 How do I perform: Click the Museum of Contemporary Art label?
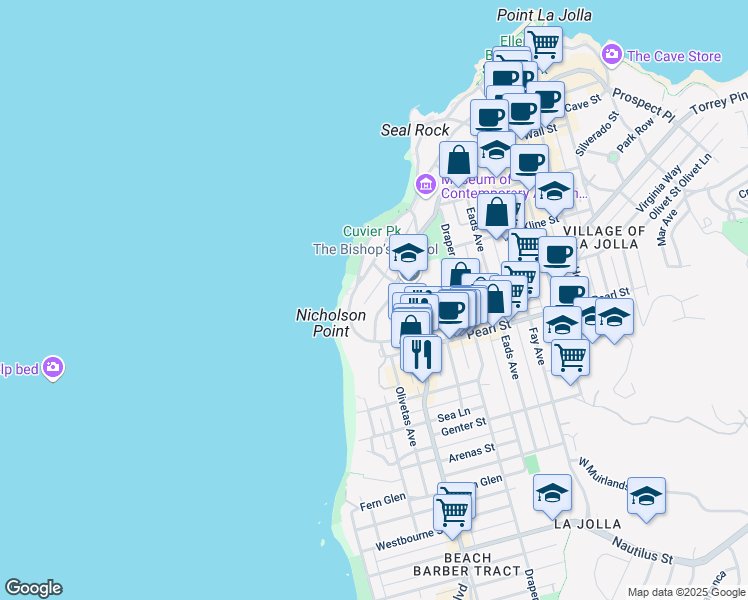coord(513,187)
